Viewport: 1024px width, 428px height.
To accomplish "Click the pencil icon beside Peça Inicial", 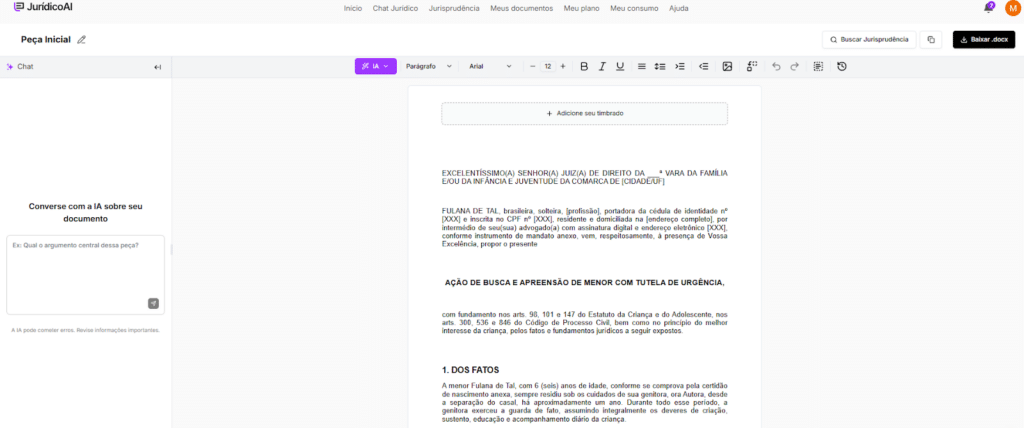I will (x=82, y=40).
